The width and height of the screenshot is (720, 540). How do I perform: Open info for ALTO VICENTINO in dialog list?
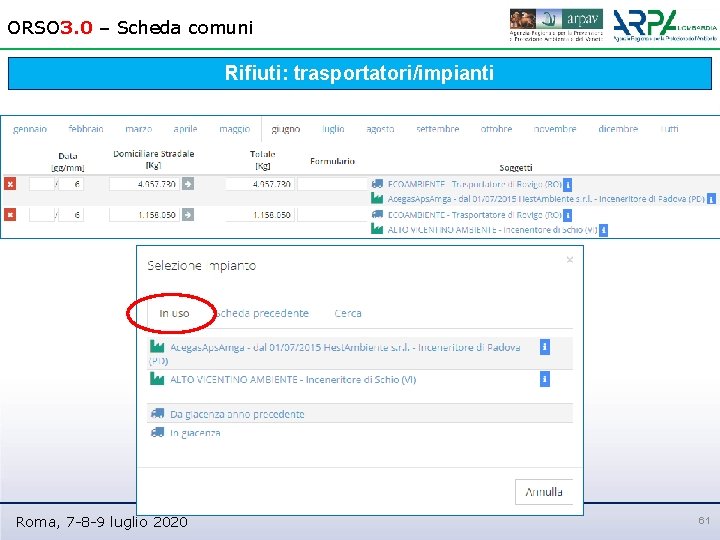(x=545, y=379)
